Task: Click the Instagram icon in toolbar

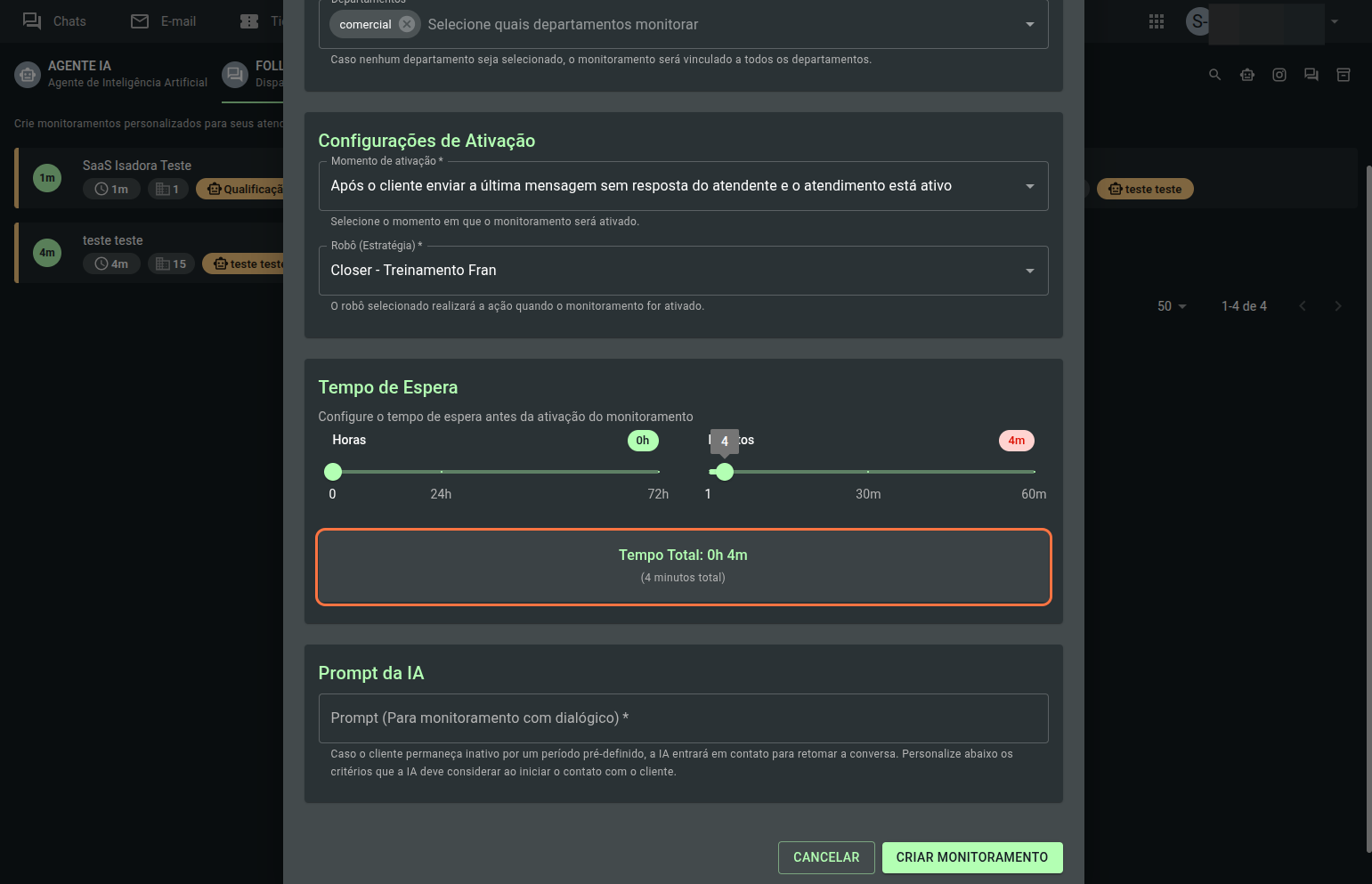Action: [x=1279, y=75]
